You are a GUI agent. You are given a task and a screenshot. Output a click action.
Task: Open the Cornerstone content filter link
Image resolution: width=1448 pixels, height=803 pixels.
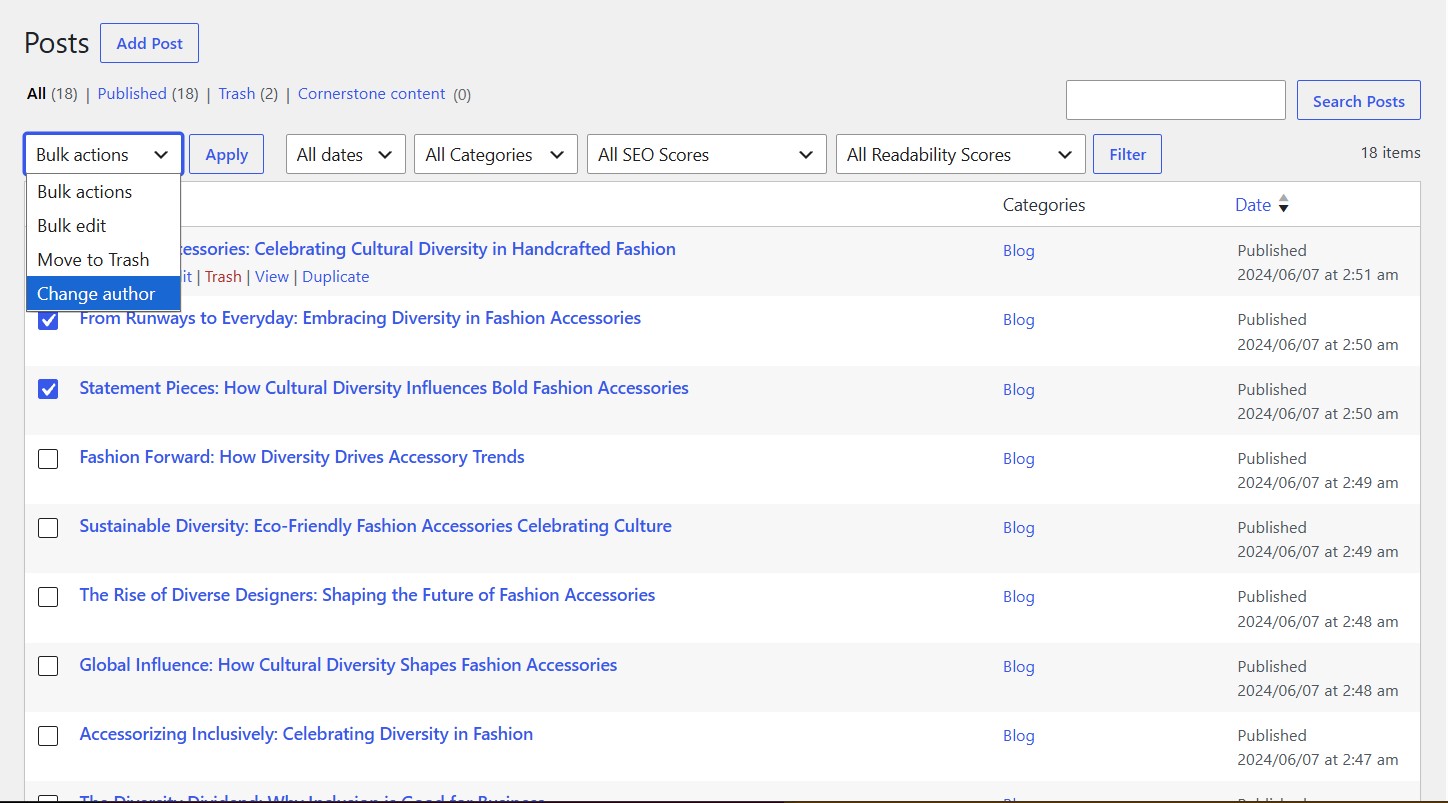[x=372, y=93]
